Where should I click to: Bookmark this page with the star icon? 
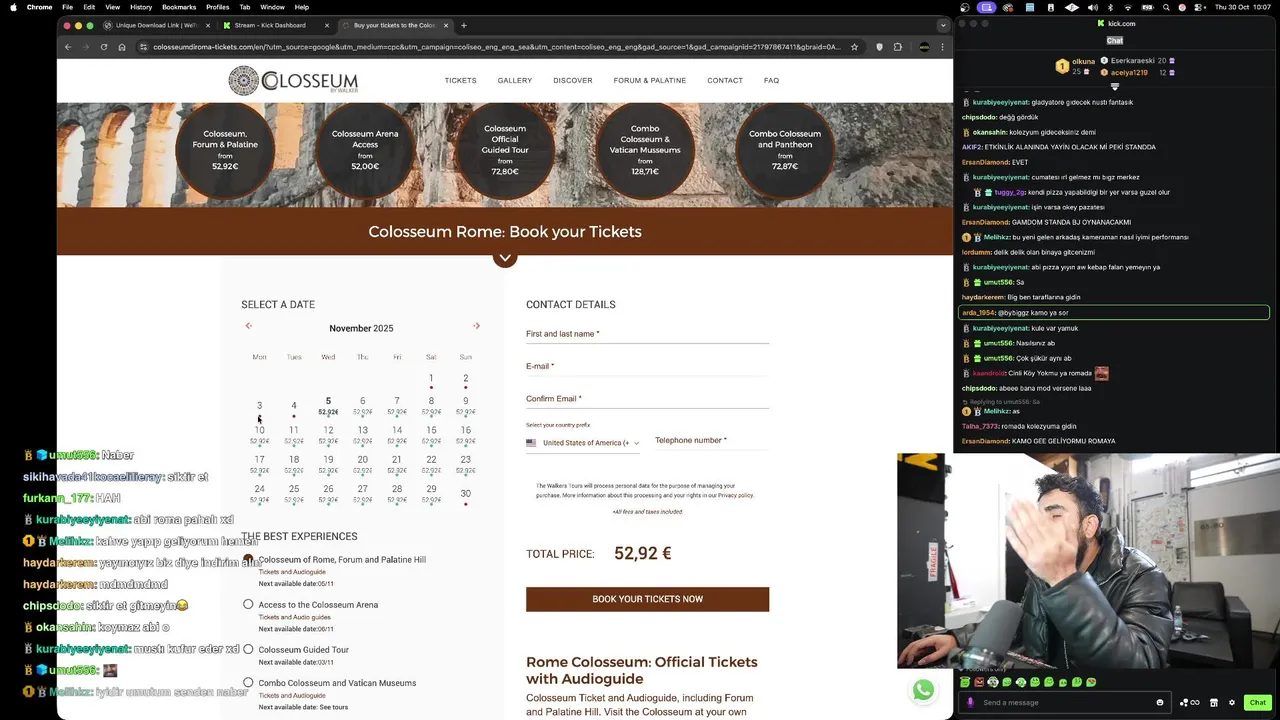point(854,47)
